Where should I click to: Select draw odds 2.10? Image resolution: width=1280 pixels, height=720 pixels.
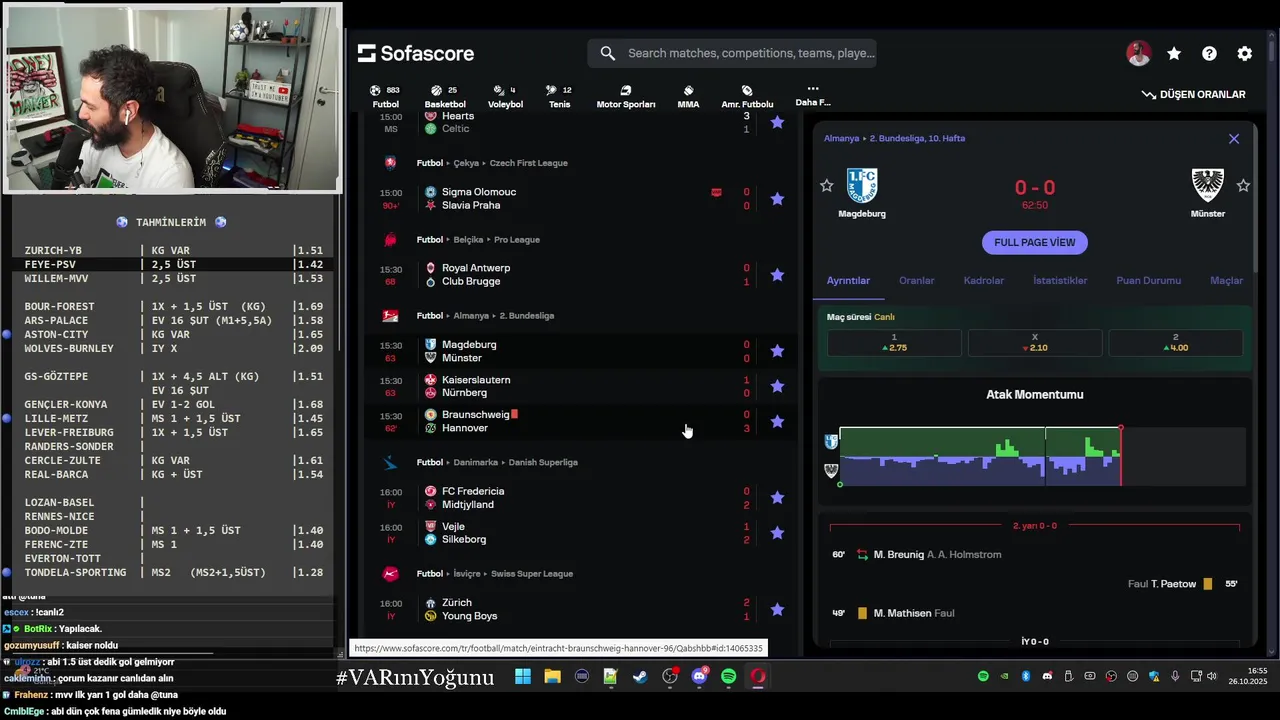(1035, 343)
